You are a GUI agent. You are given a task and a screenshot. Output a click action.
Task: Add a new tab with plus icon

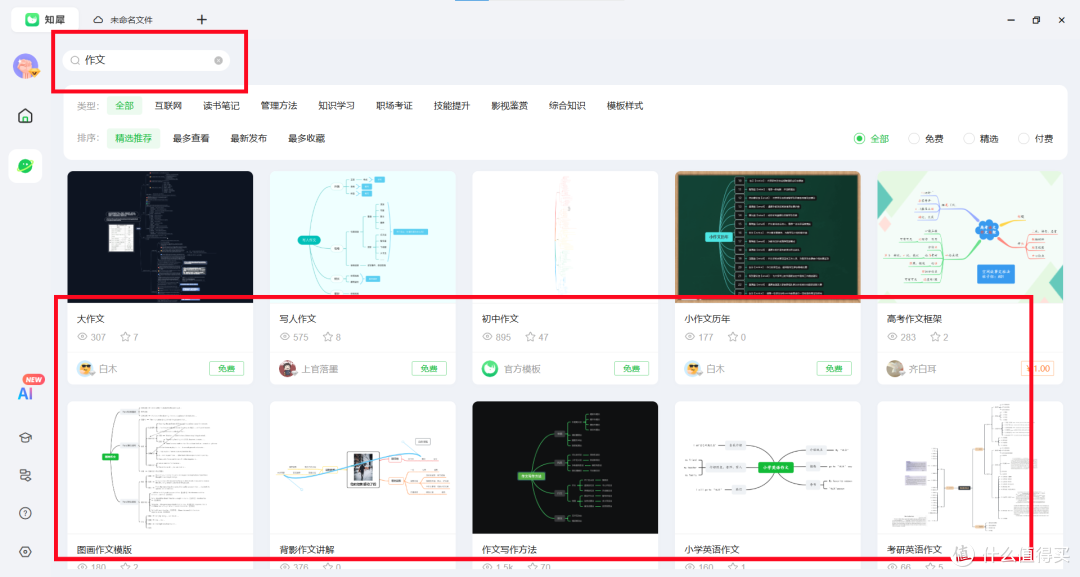pyautogui.click(x=202, y=19)
